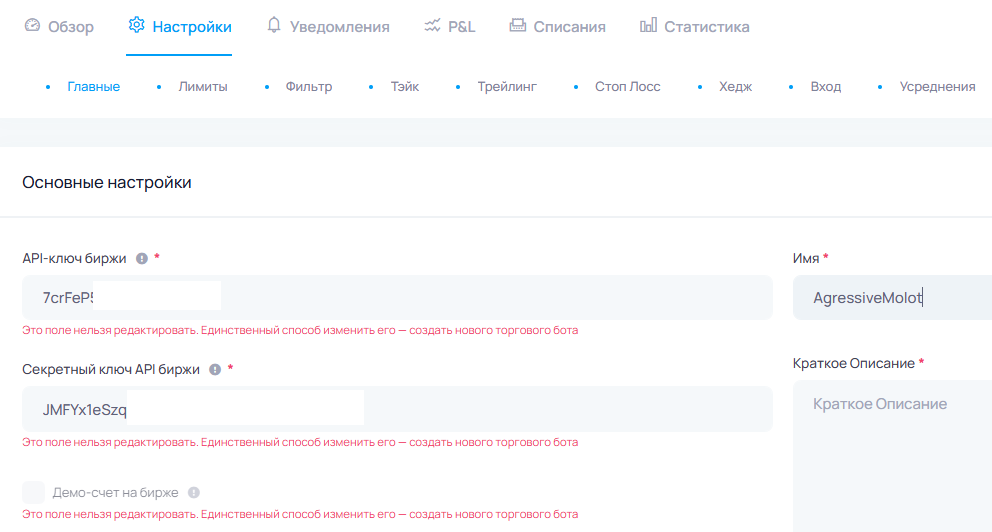Click info icon beside Секретный ключ API биржи

pos(214,369)
